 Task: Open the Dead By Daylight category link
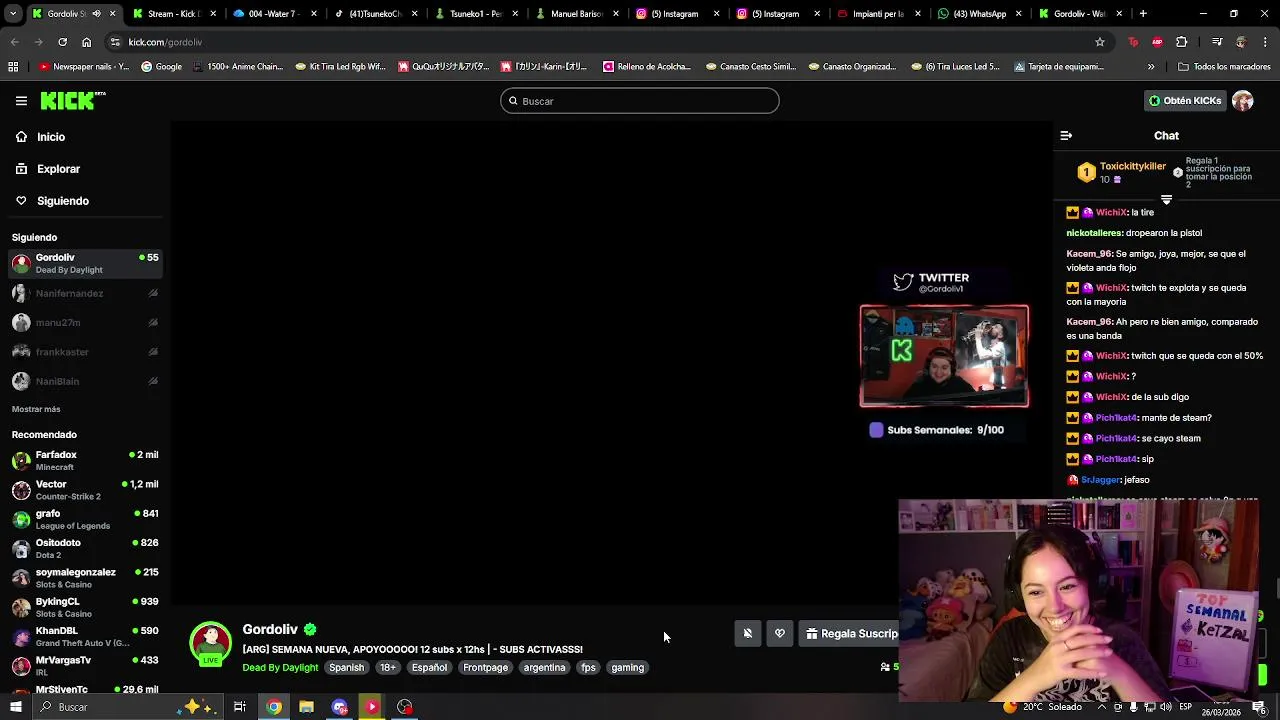pyautogui.click(x=280, y=668)
